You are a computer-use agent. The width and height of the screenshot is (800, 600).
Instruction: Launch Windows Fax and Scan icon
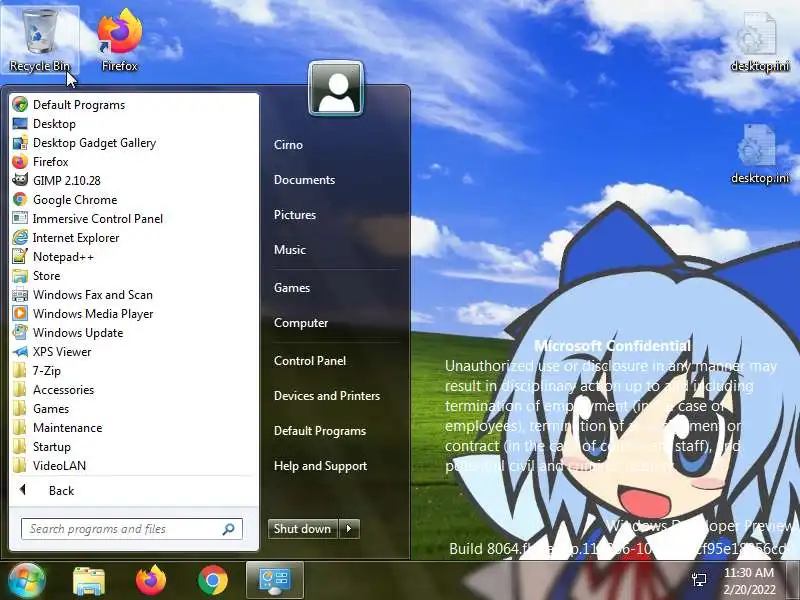pos(20,294)
